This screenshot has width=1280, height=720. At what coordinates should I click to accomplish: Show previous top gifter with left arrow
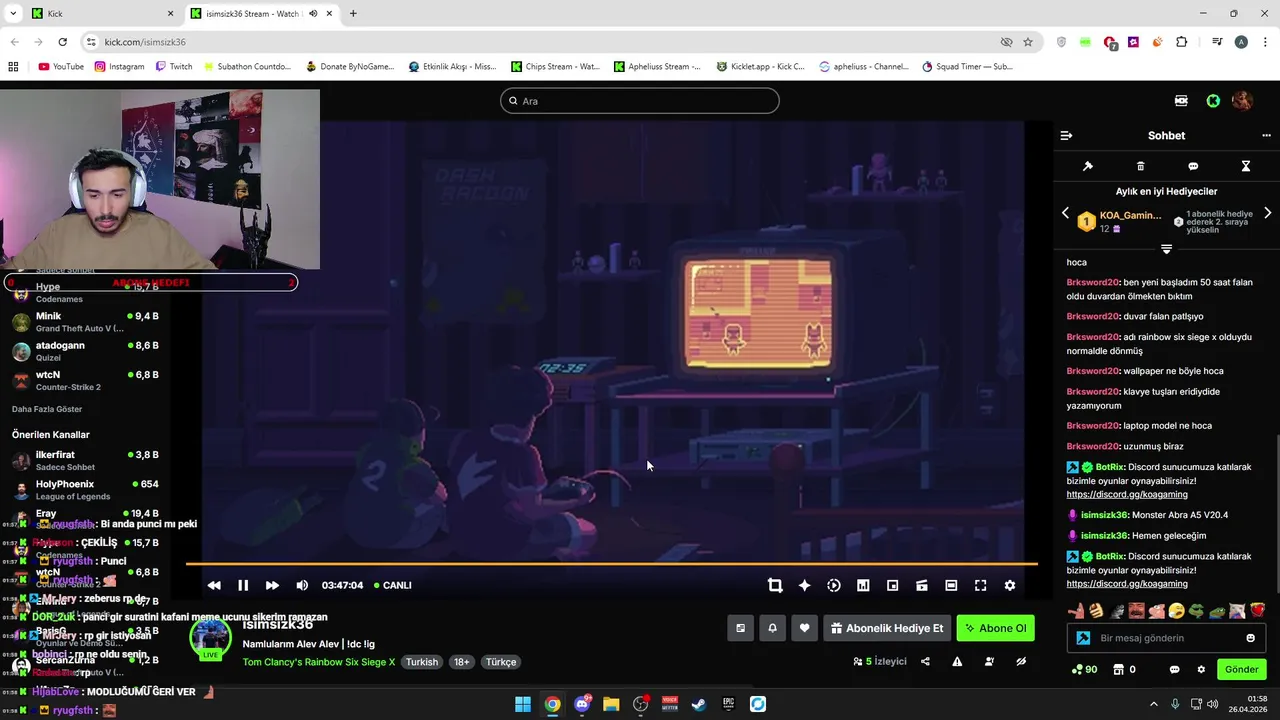click(x=1065, y=213)
